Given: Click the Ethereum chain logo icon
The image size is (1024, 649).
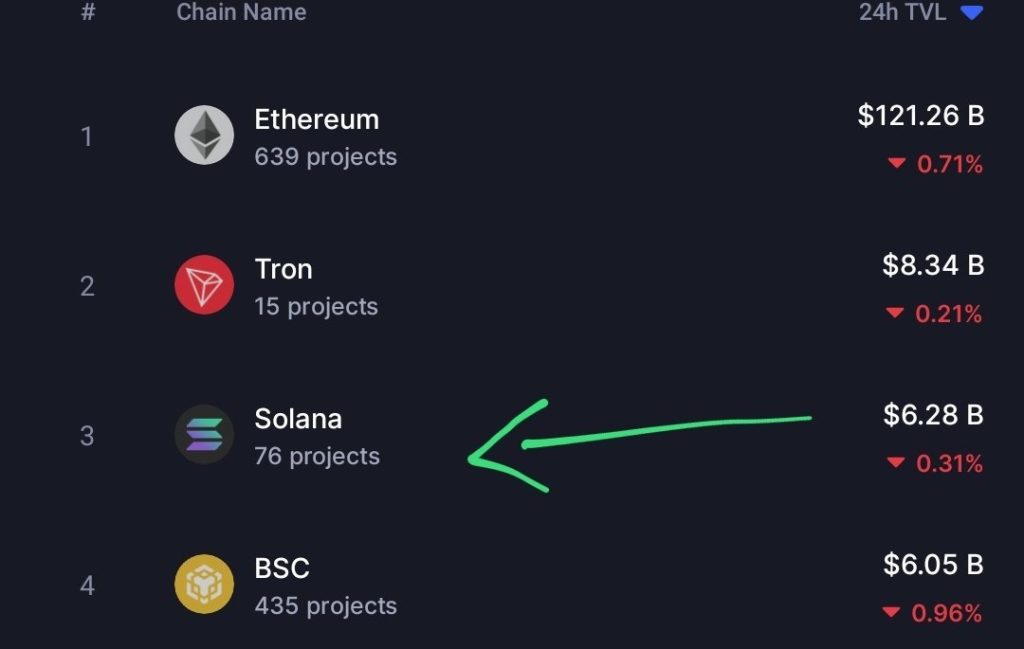Looking at the screenshot, I should 204,135.
